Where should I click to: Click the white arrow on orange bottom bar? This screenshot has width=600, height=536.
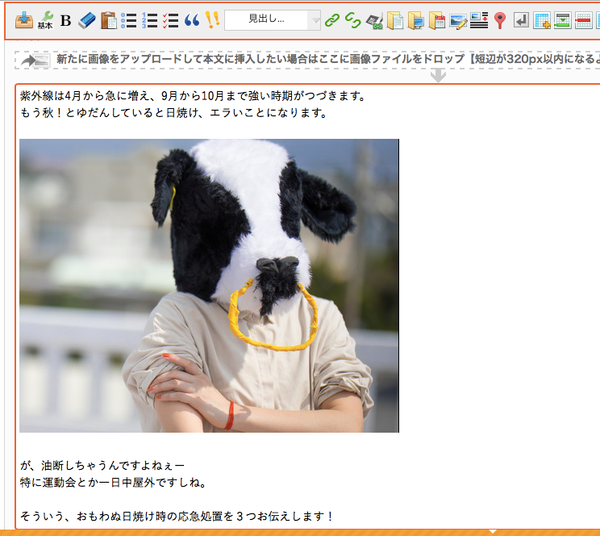pyautogui.click(x=493, y=532)
